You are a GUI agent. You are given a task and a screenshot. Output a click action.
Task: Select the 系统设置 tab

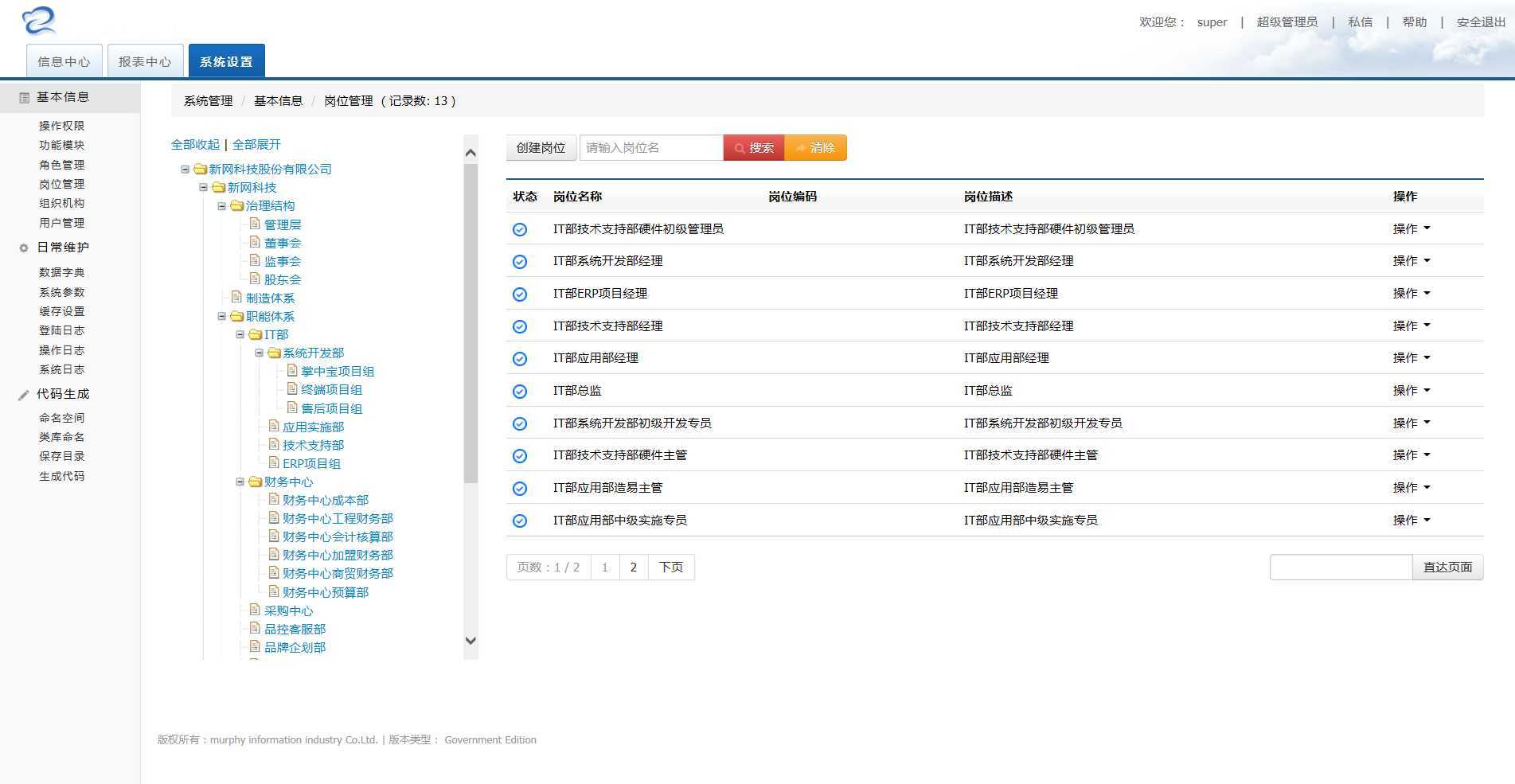[226, 61]
